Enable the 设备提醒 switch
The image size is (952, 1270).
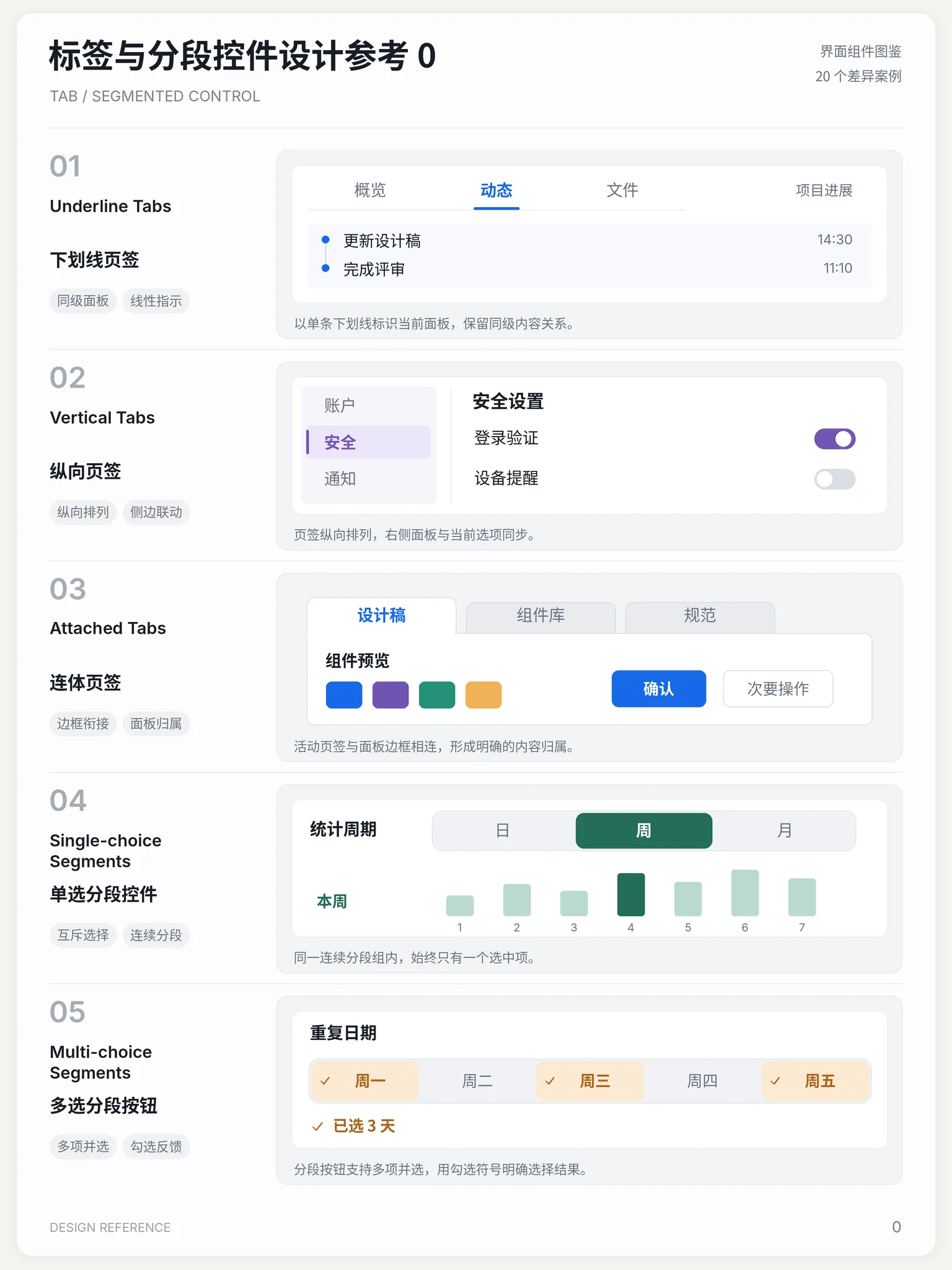point(835,479)
